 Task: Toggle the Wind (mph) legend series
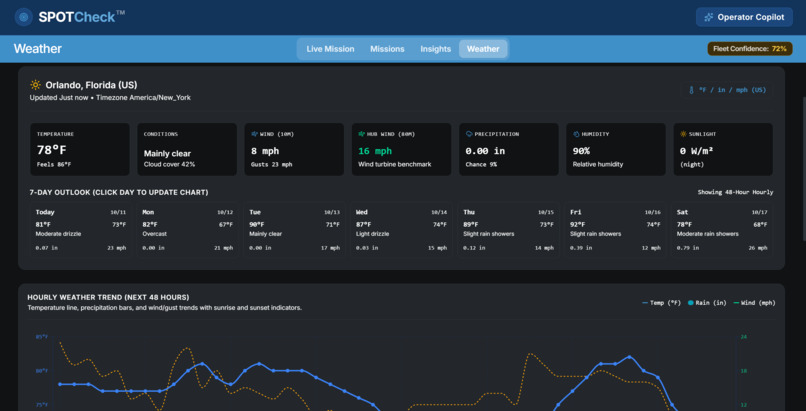pos(755,303)
